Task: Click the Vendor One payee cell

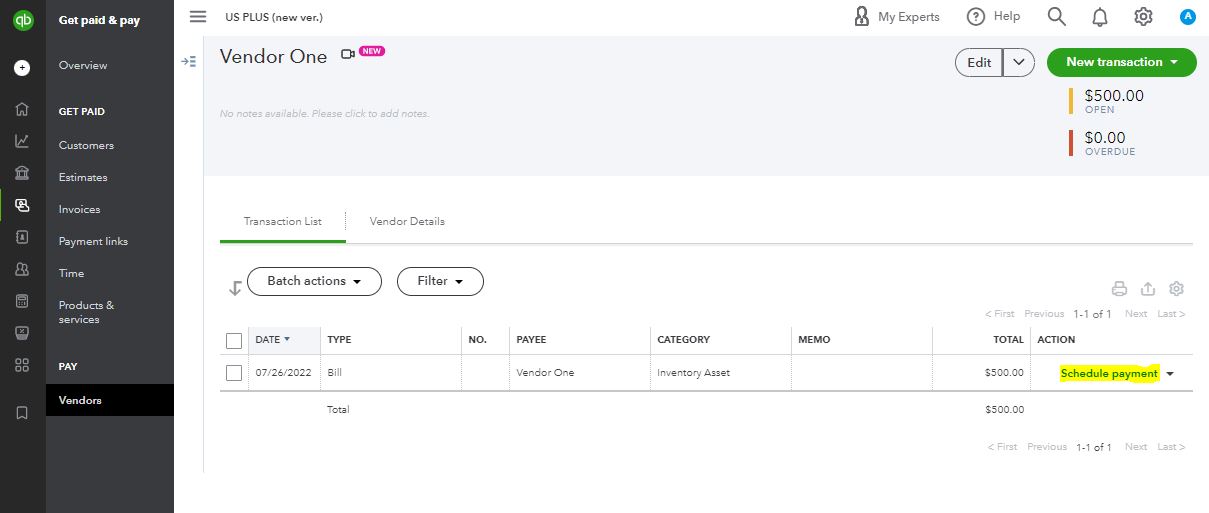Action: pyautogui.click(x=545, y=373)
